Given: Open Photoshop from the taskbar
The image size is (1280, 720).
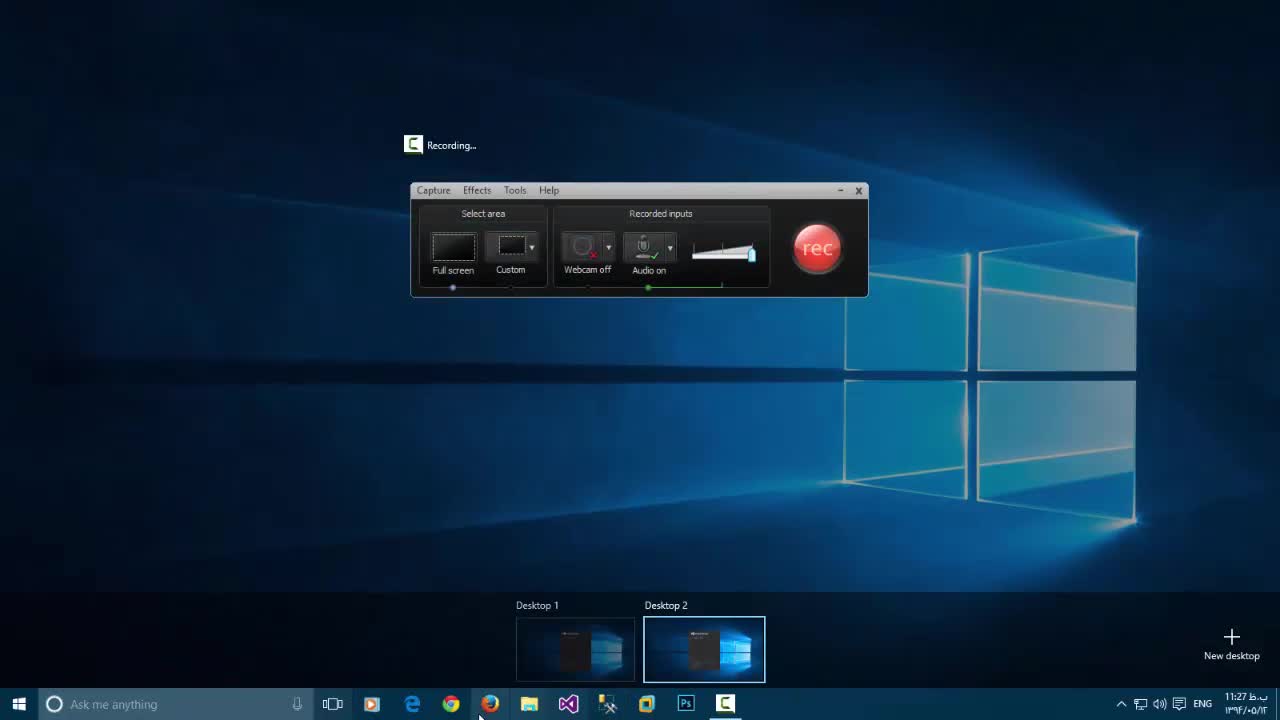Looking at the screenshot, I should click(686, 704).
